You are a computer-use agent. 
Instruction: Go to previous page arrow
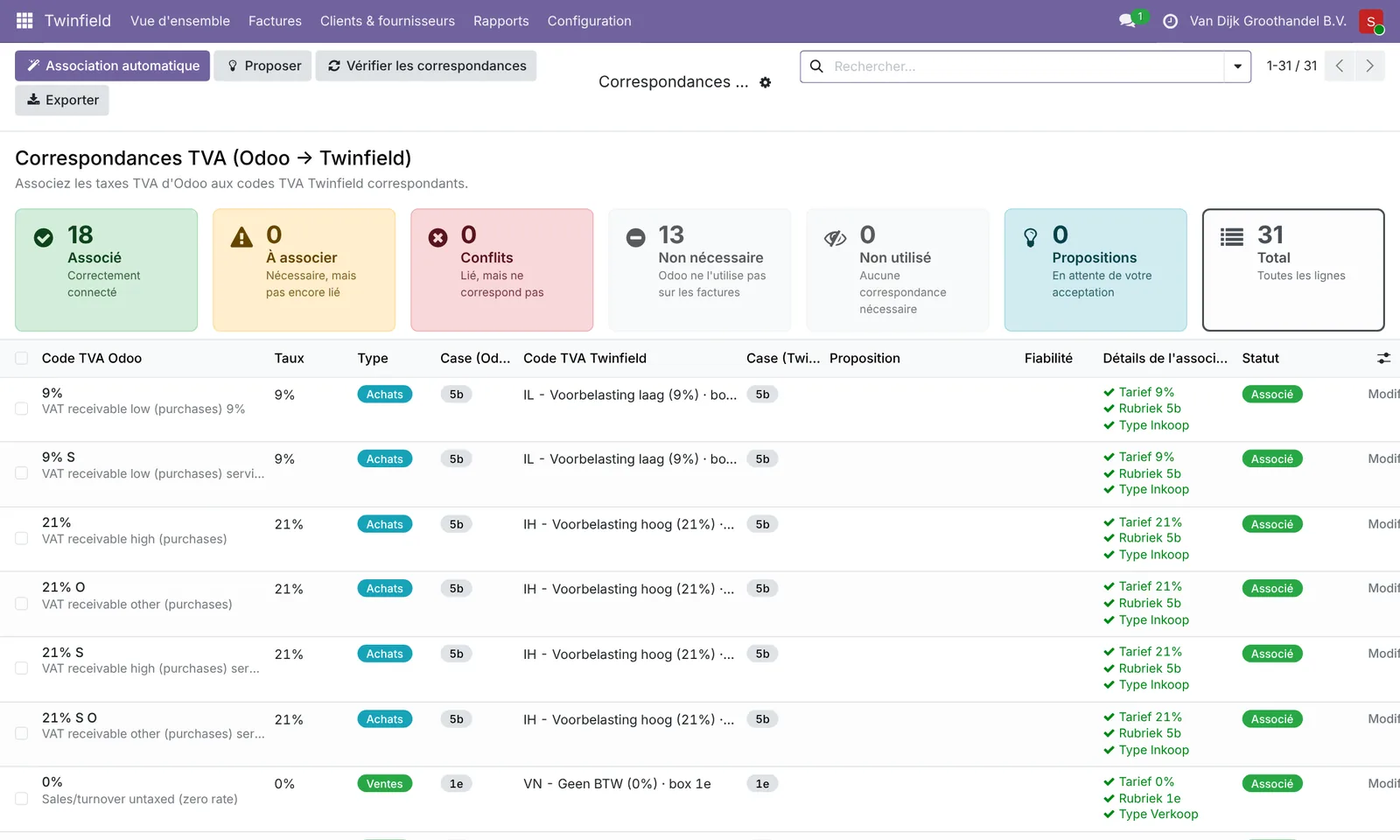(x=1339, y=66)
